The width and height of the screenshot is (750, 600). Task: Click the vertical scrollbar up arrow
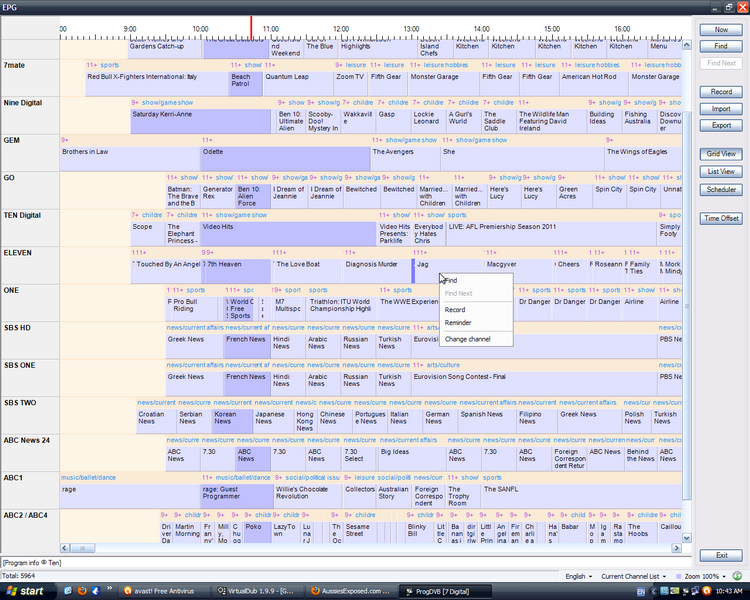687,44
